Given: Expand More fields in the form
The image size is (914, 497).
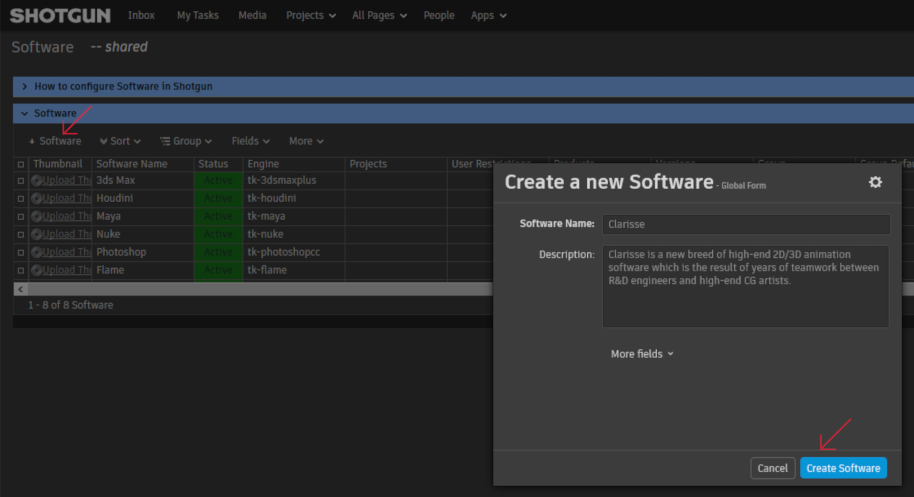Looking at the screenshot, I should coord(642,354).
